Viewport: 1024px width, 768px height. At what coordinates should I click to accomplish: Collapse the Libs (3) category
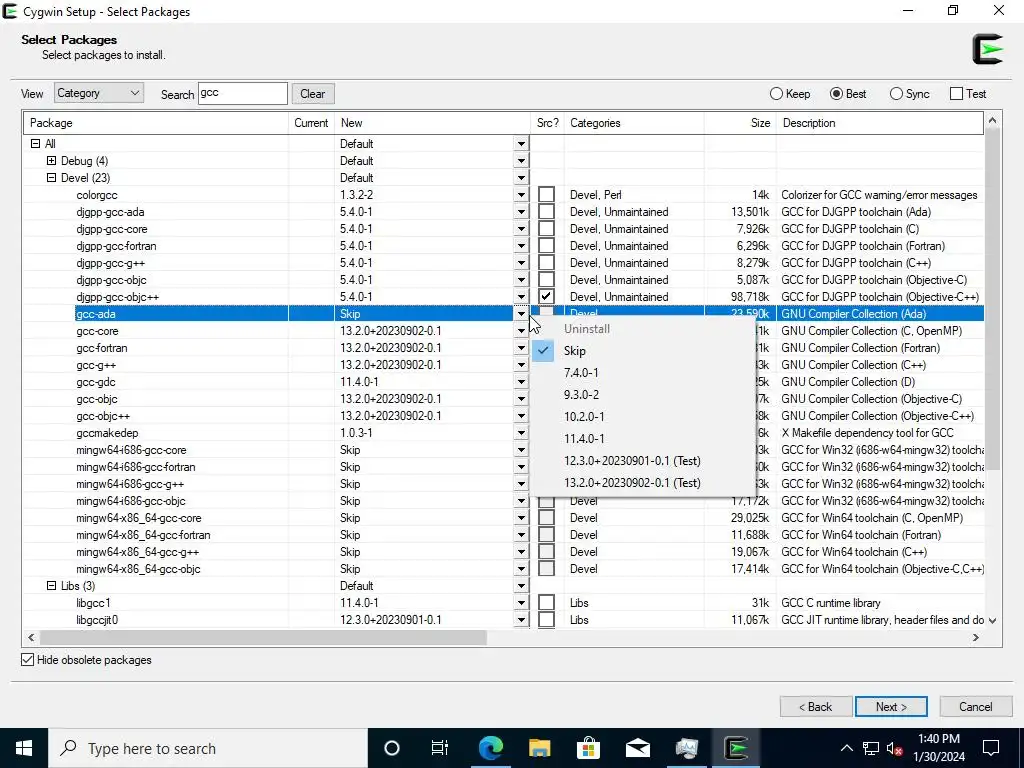coord(52,586)
